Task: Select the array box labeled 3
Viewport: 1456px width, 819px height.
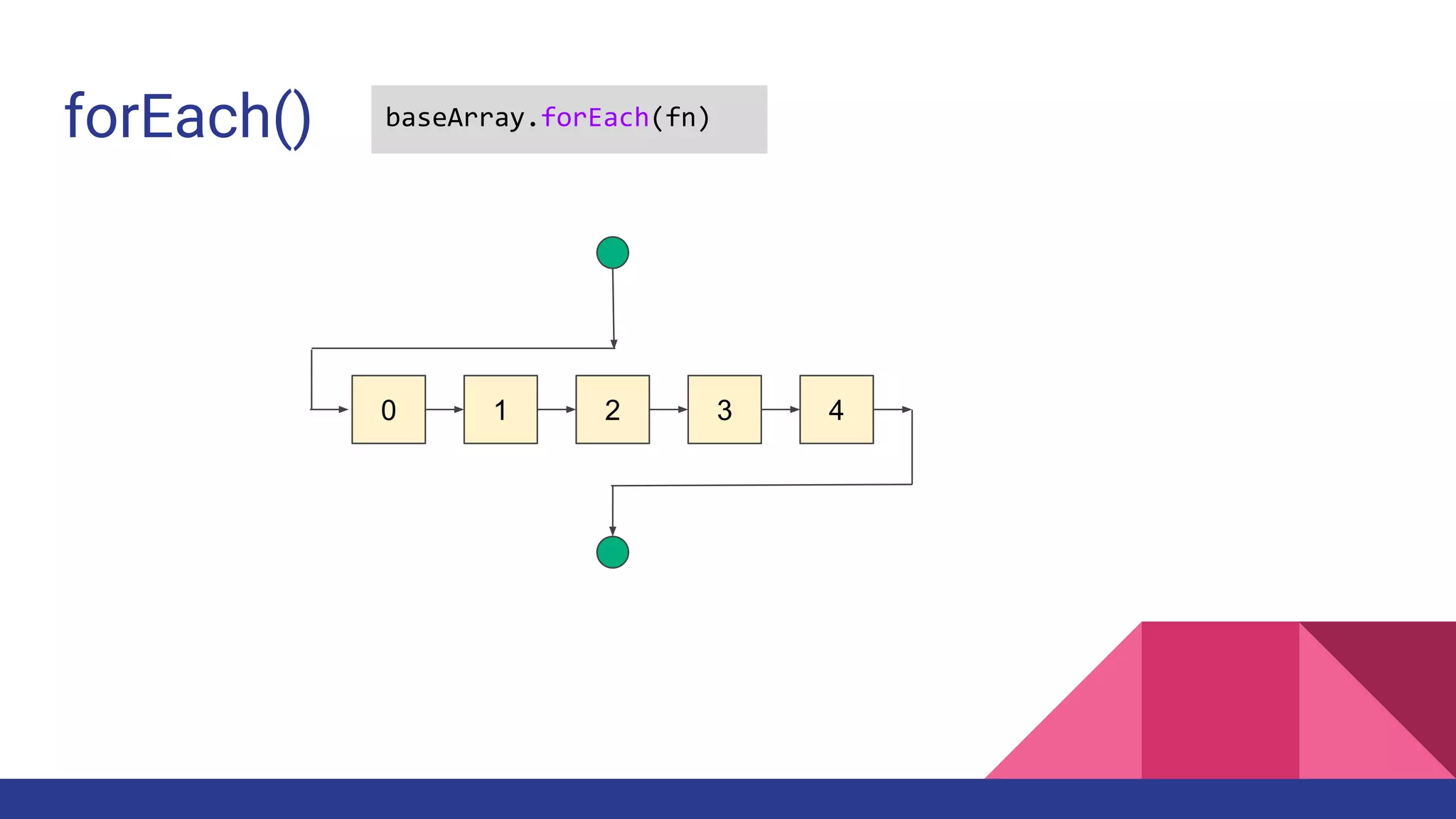Action: [724, 409]
